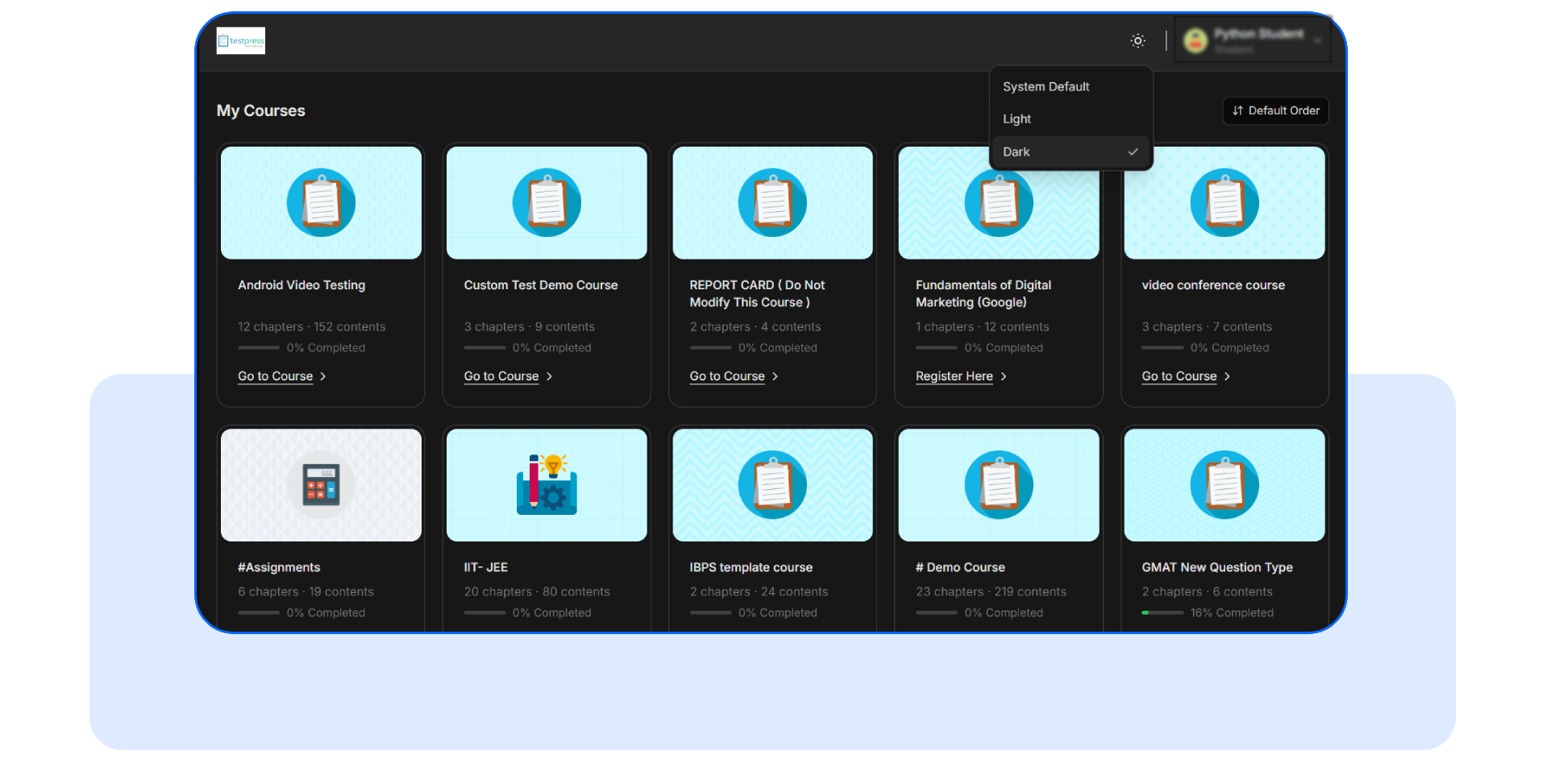Click the arrow next to Register Here
This screenshot has height=784, width=1547.
click(1004, 376)
